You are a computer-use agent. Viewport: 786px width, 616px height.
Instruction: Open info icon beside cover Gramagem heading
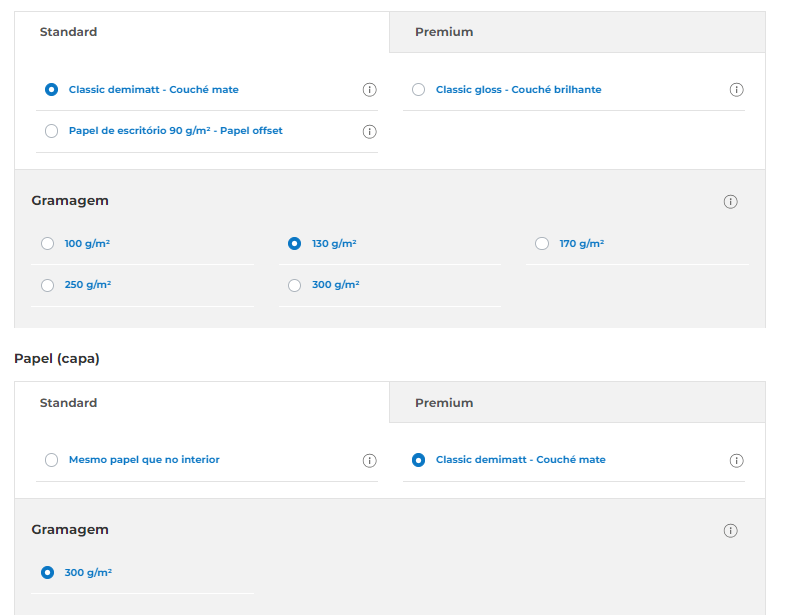[x=730, y=530]
